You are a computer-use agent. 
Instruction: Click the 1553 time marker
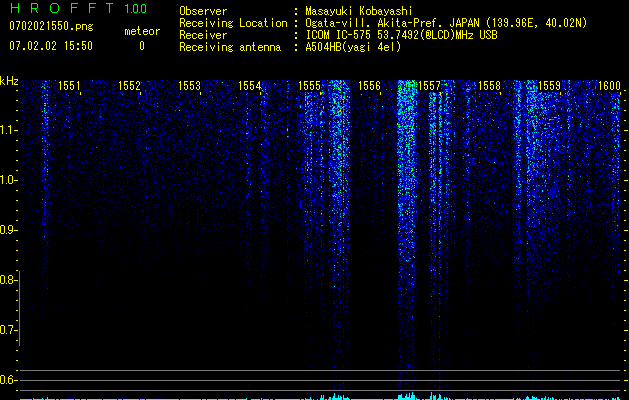click(189, 85)
